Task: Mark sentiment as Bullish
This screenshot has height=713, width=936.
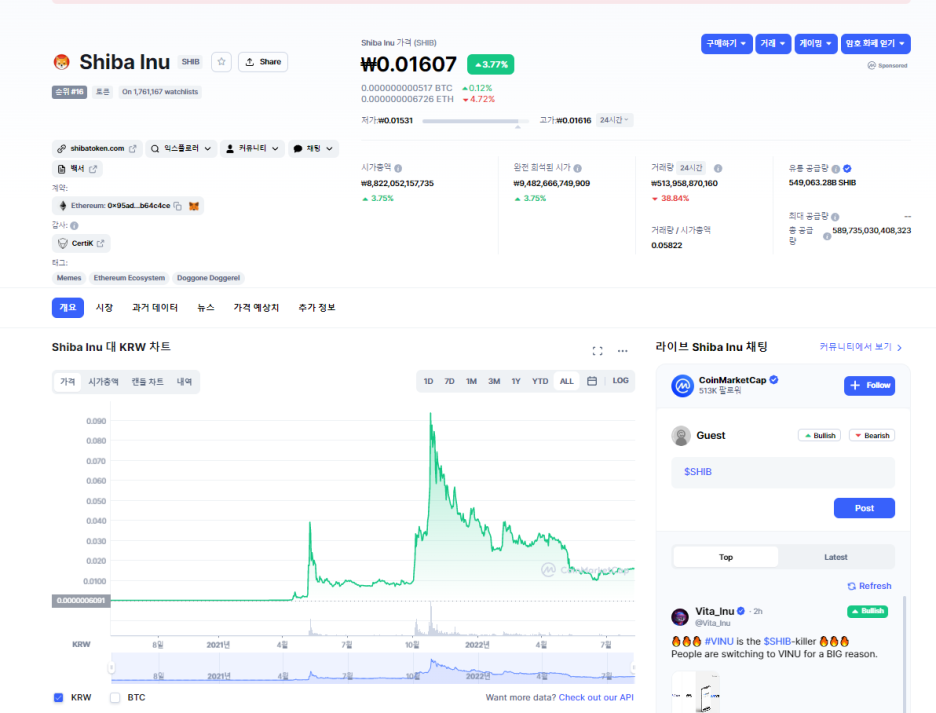Action: click(820, 435)
